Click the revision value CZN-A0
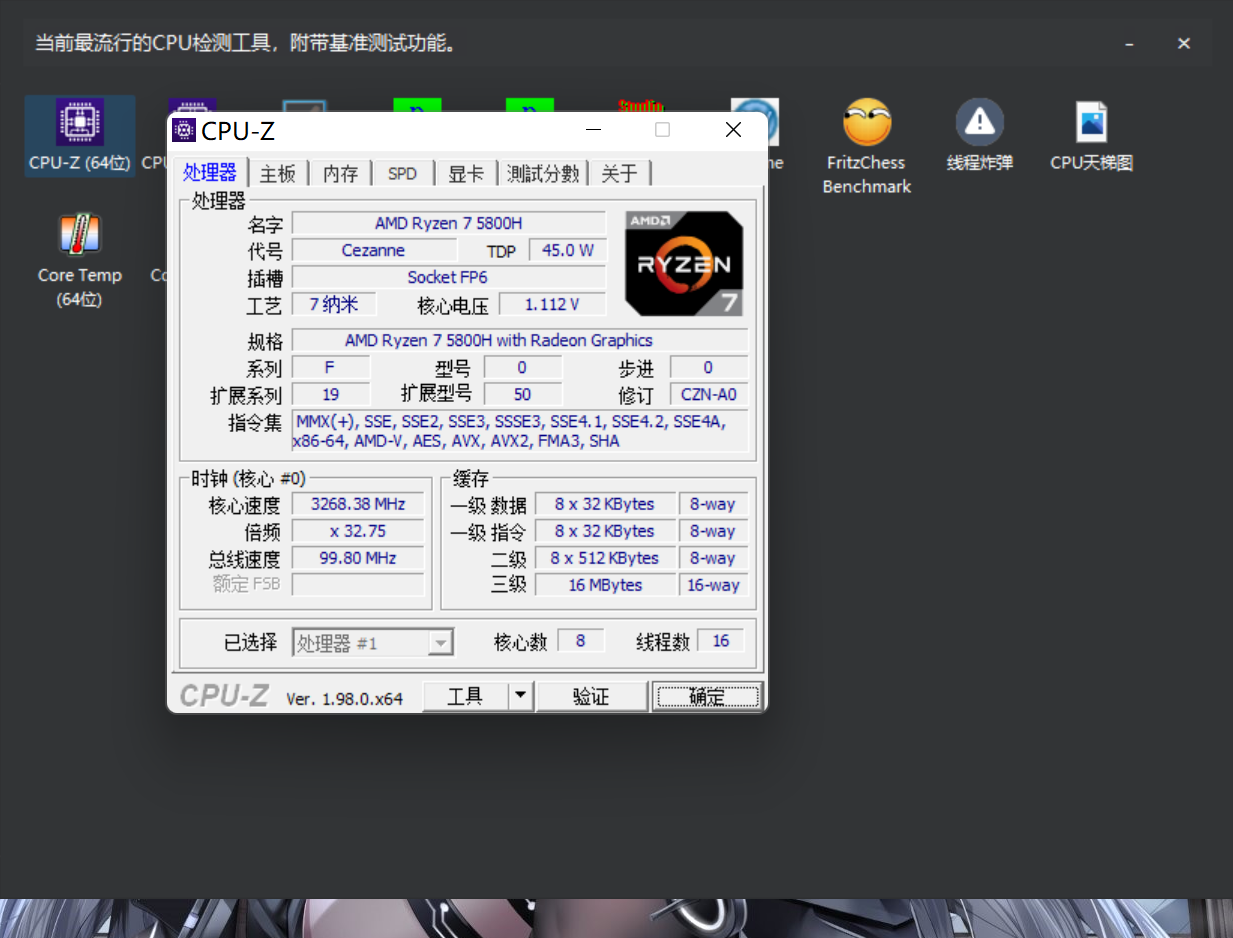This screenshot has width=1233, height=938. (709, 394)
